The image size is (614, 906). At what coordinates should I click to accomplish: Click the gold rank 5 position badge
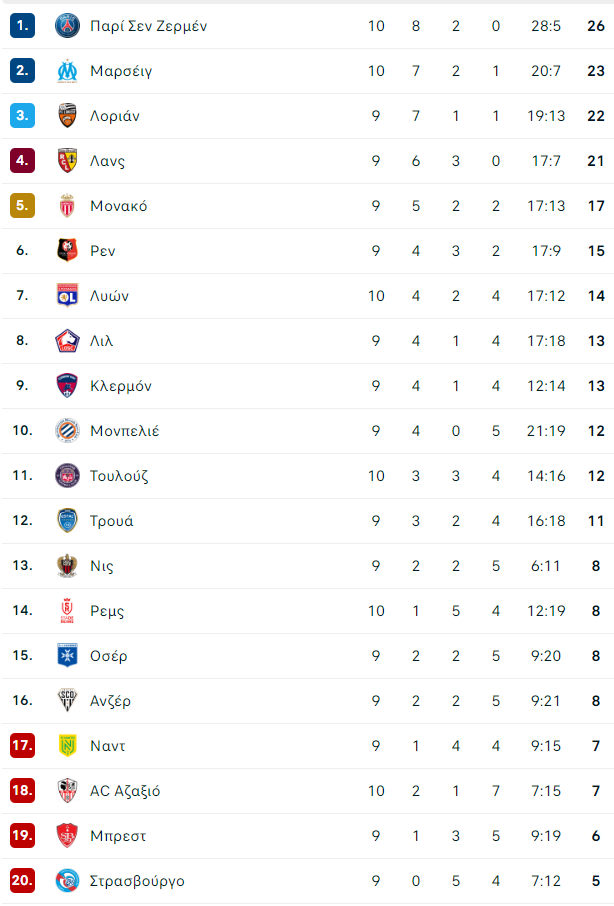[23, 206]
